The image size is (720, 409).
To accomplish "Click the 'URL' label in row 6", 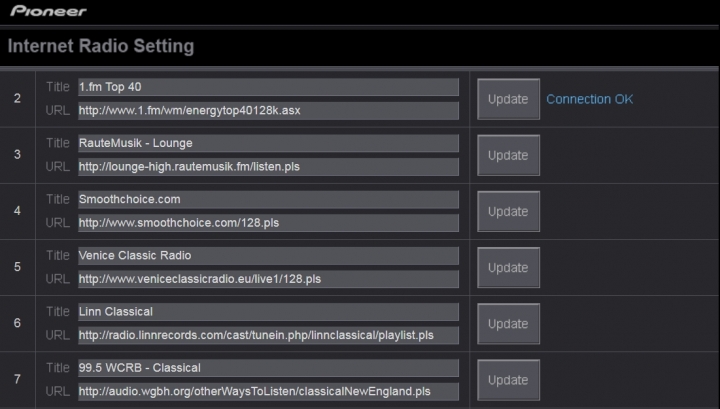I will click(58, 335).
